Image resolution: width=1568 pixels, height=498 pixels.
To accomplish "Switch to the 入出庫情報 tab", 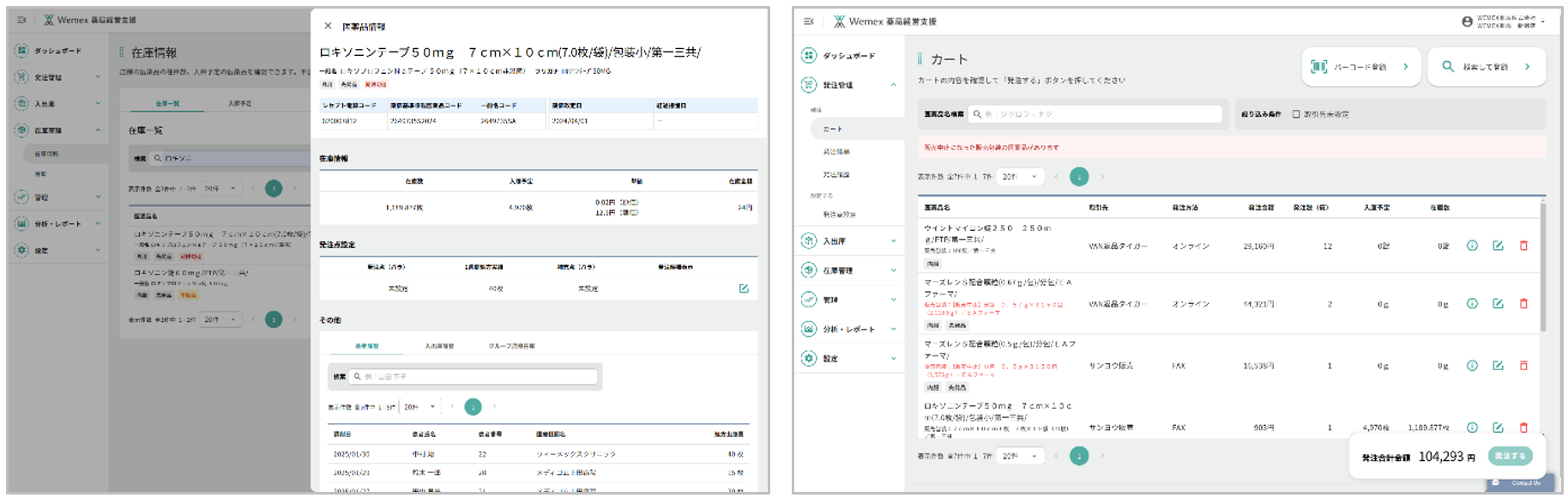I will point(439,346).
